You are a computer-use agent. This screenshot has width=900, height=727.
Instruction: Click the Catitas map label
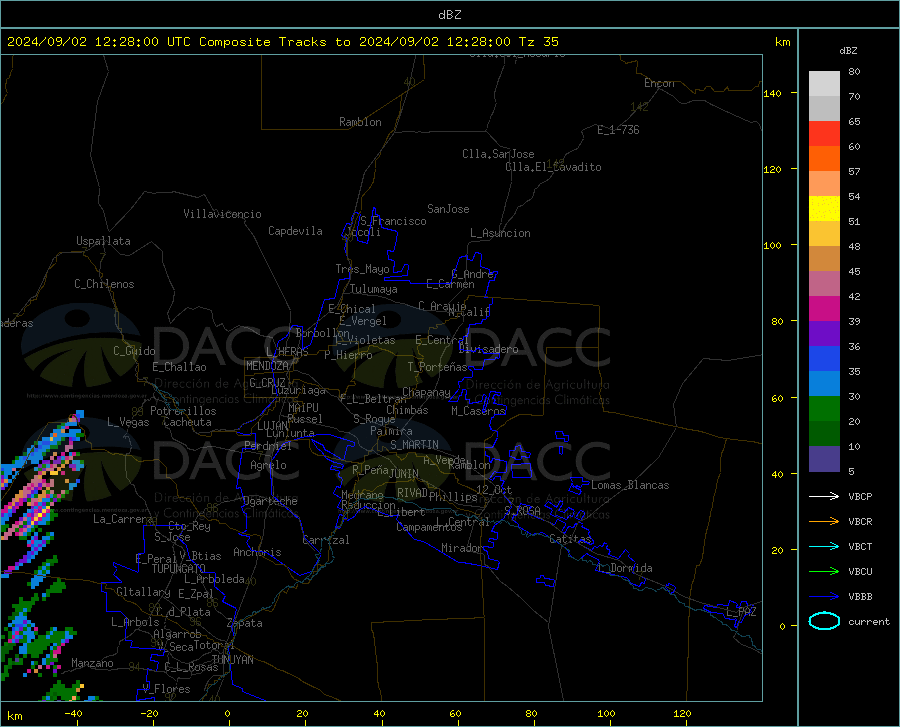(570, 539)
